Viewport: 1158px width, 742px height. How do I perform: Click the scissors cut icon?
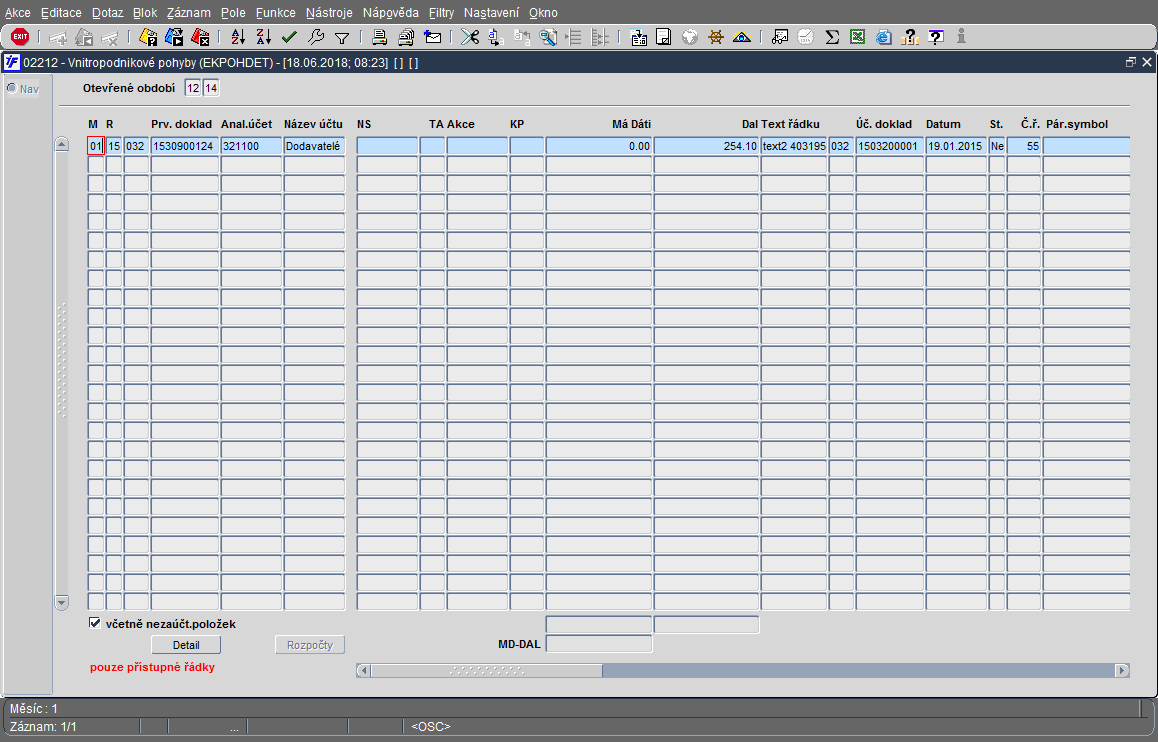470,36
